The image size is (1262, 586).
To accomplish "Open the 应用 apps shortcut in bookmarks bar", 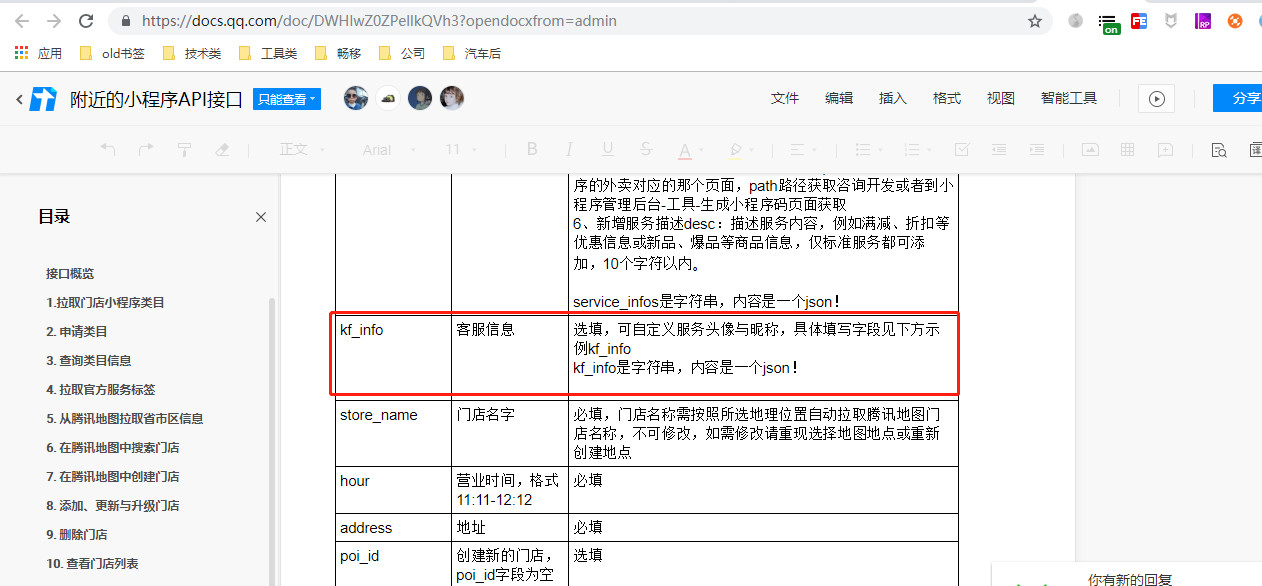I will tap(39, 53).
